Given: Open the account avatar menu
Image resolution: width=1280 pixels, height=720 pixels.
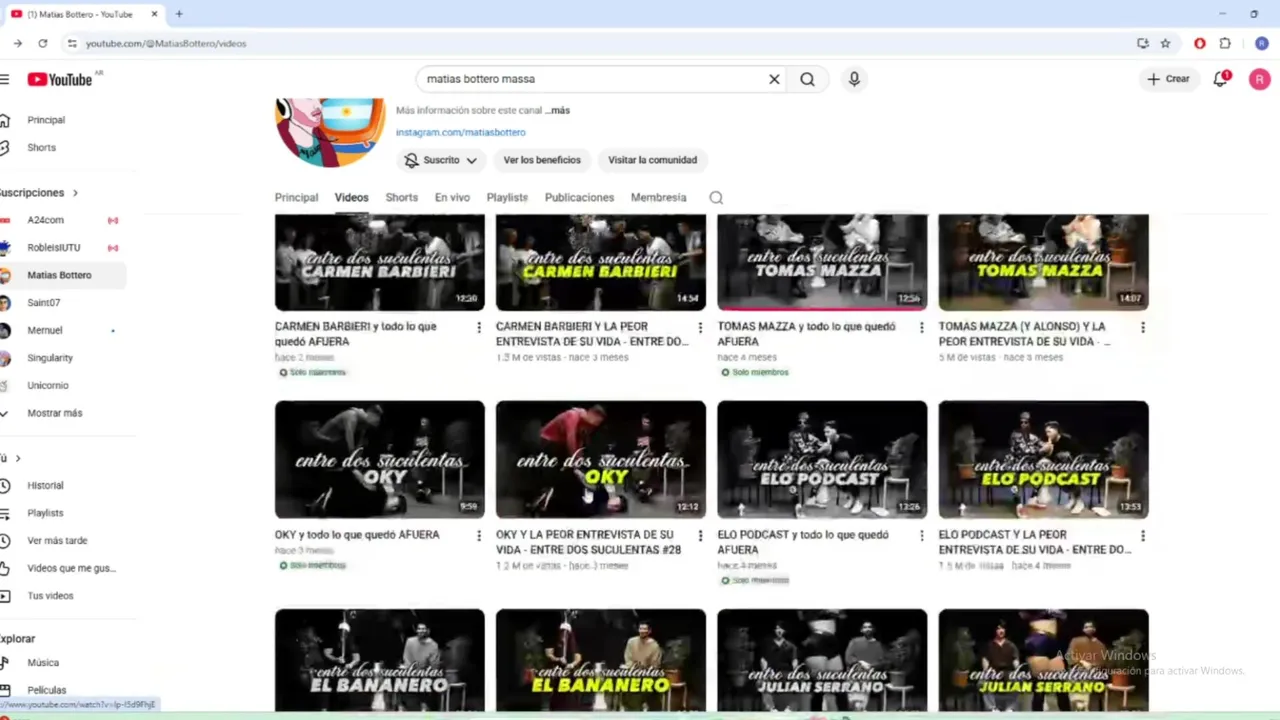Looking at the screenshot, I should coord(1259,79).
